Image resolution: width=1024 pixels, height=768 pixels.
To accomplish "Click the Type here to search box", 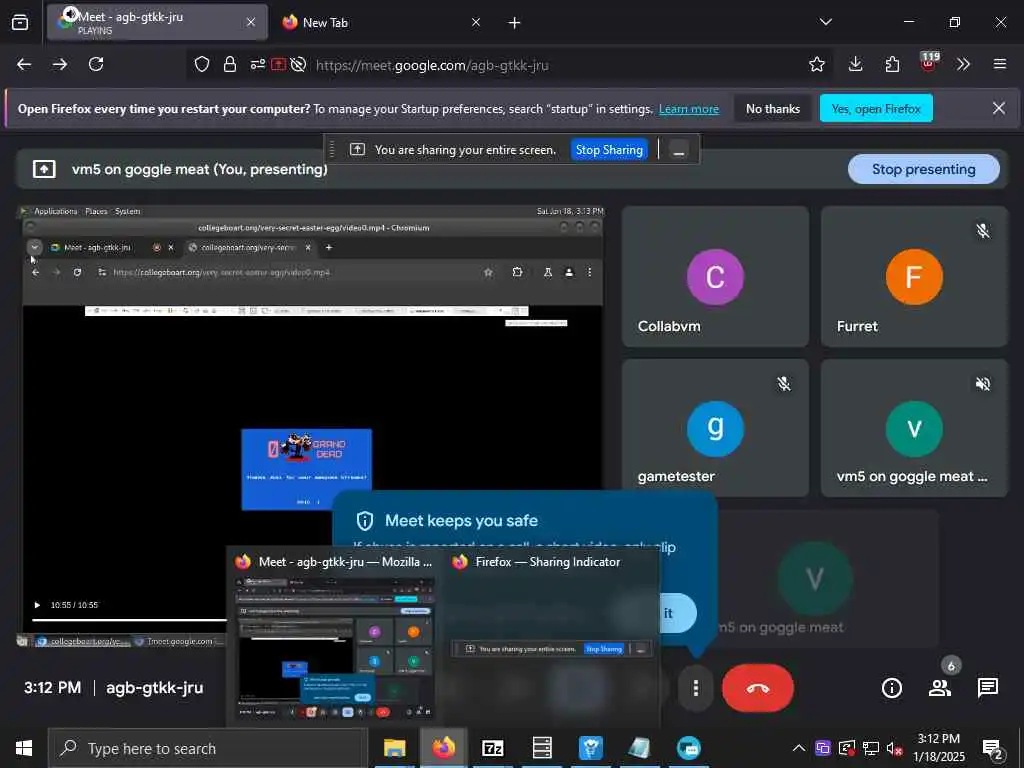I will [x=208, y=748].
